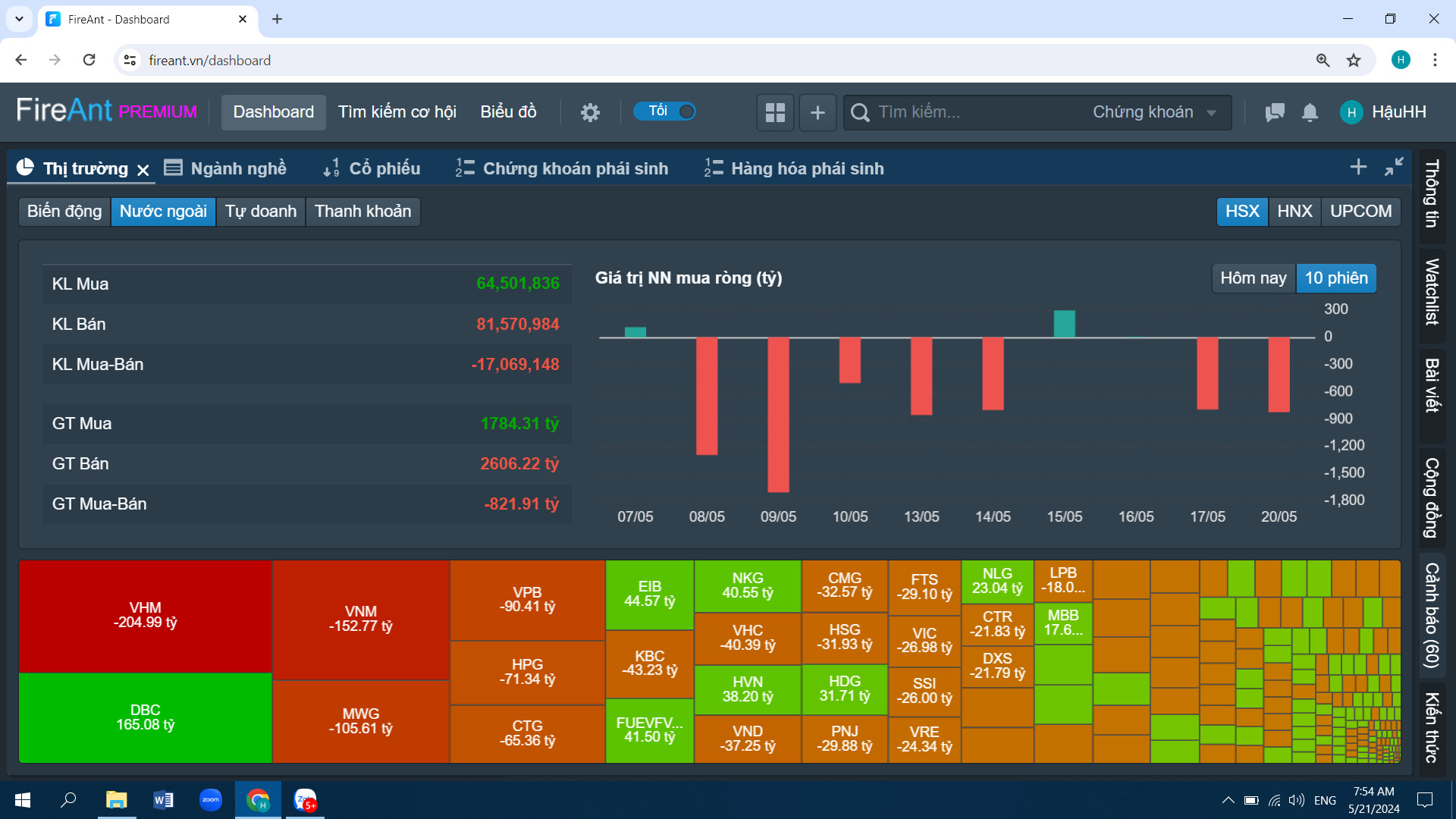1456x819 pixels.
Task: Click the Tự doanh button
Action: point(260,212)
